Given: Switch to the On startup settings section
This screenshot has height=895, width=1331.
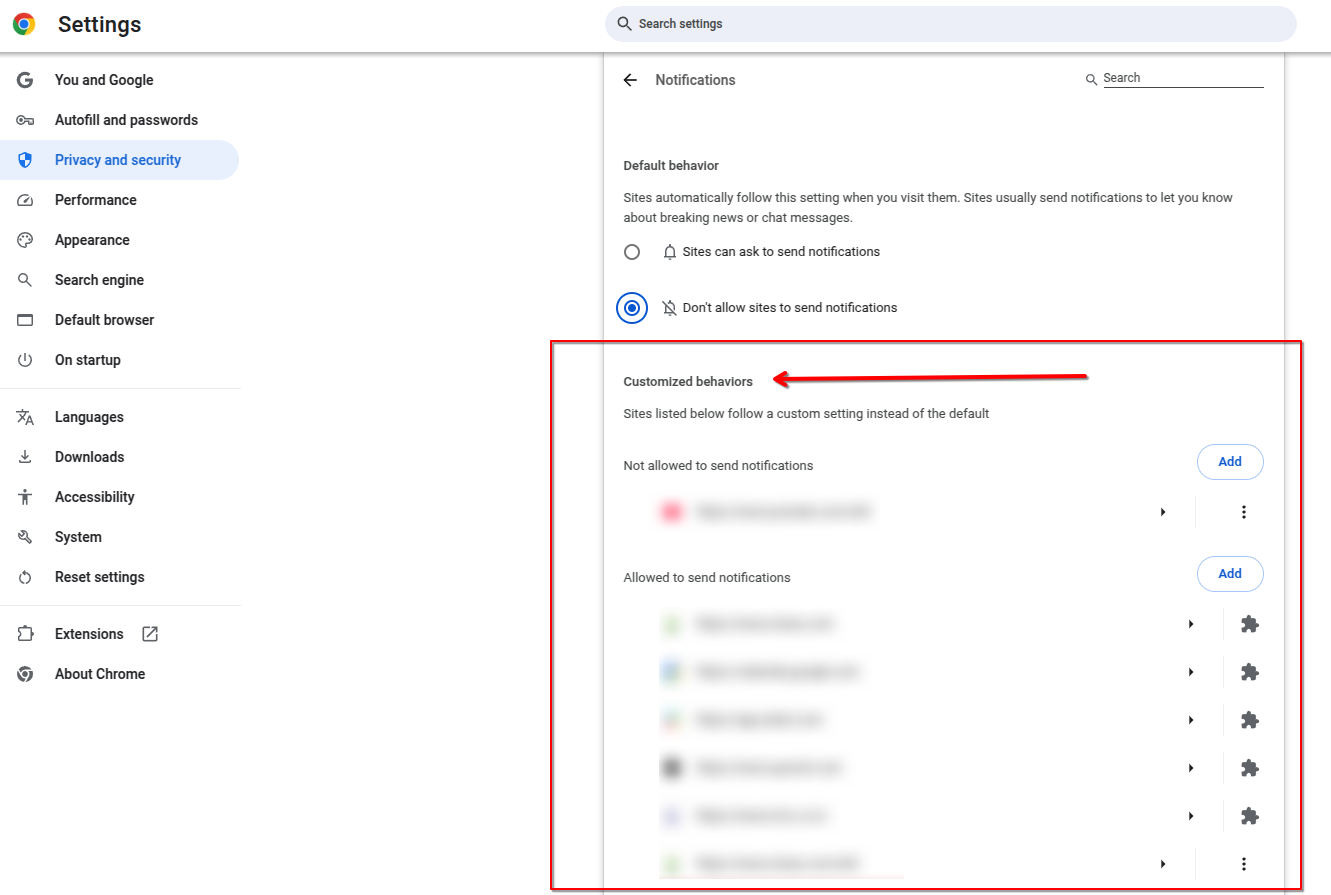Looking at the screenshot, I should (24, 360).
